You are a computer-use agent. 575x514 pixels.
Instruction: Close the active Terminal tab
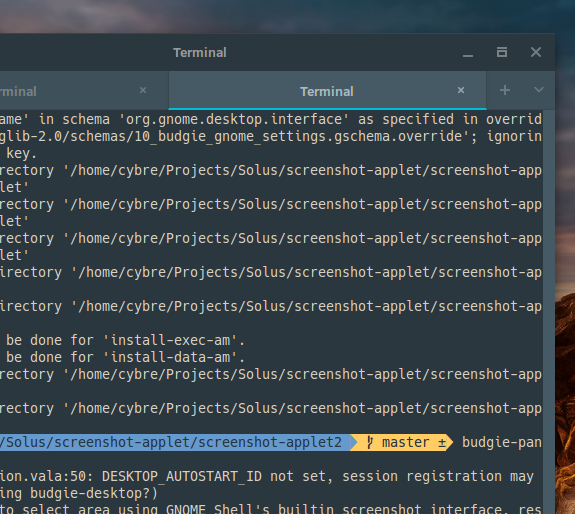coord(461,90)
